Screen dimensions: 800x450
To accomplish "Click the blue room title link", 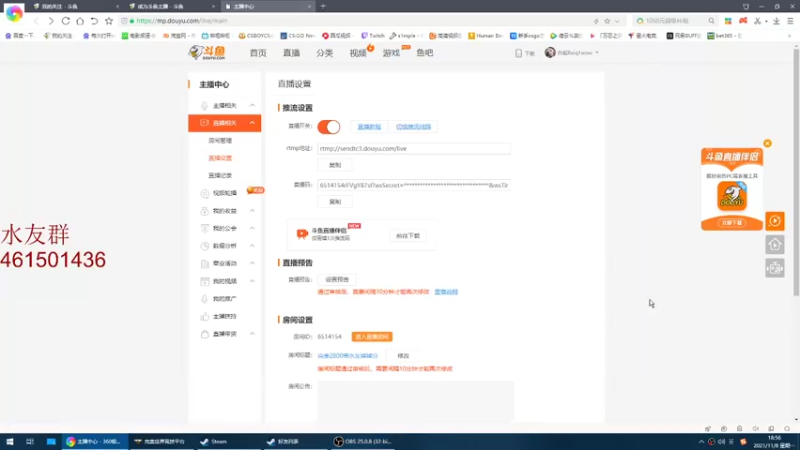I will (x=347, y=356).
